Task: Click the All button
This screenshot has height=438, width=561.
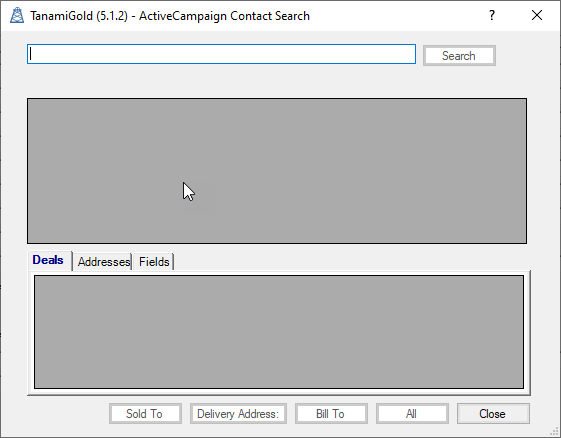Action: point(412,414)
